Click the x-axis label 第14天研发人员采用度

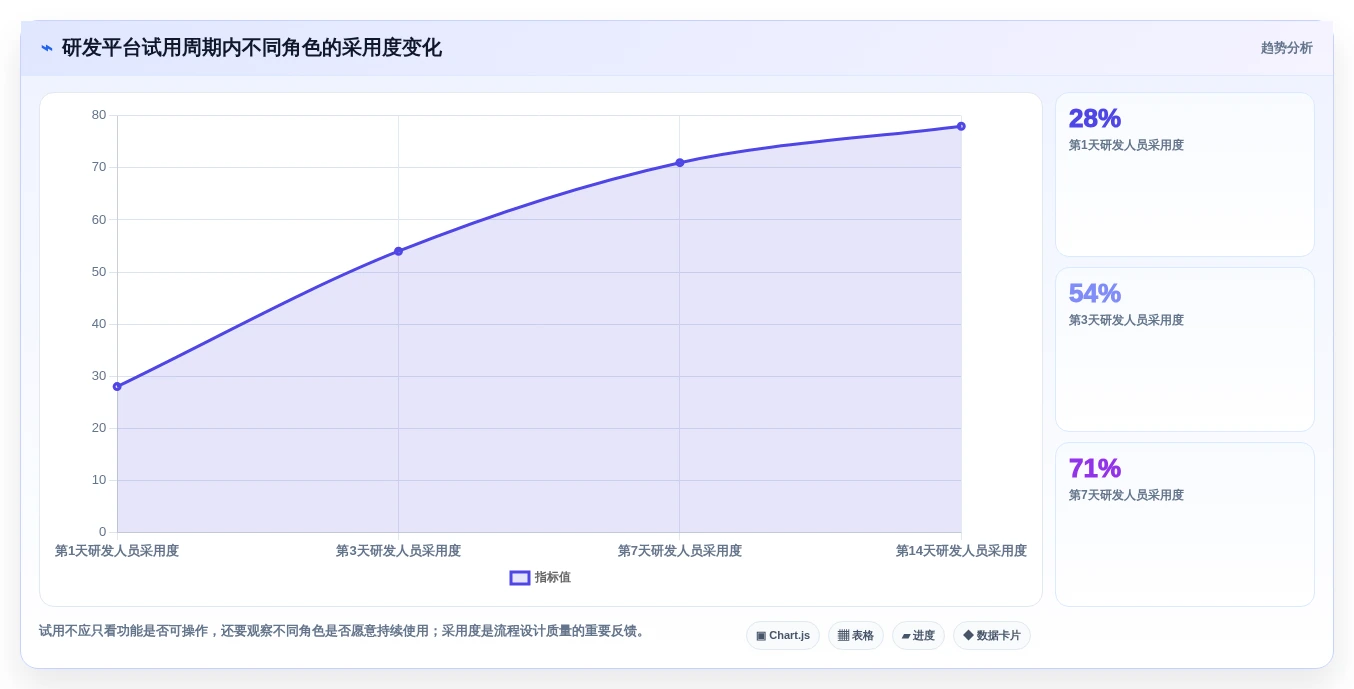coord(961,551)
